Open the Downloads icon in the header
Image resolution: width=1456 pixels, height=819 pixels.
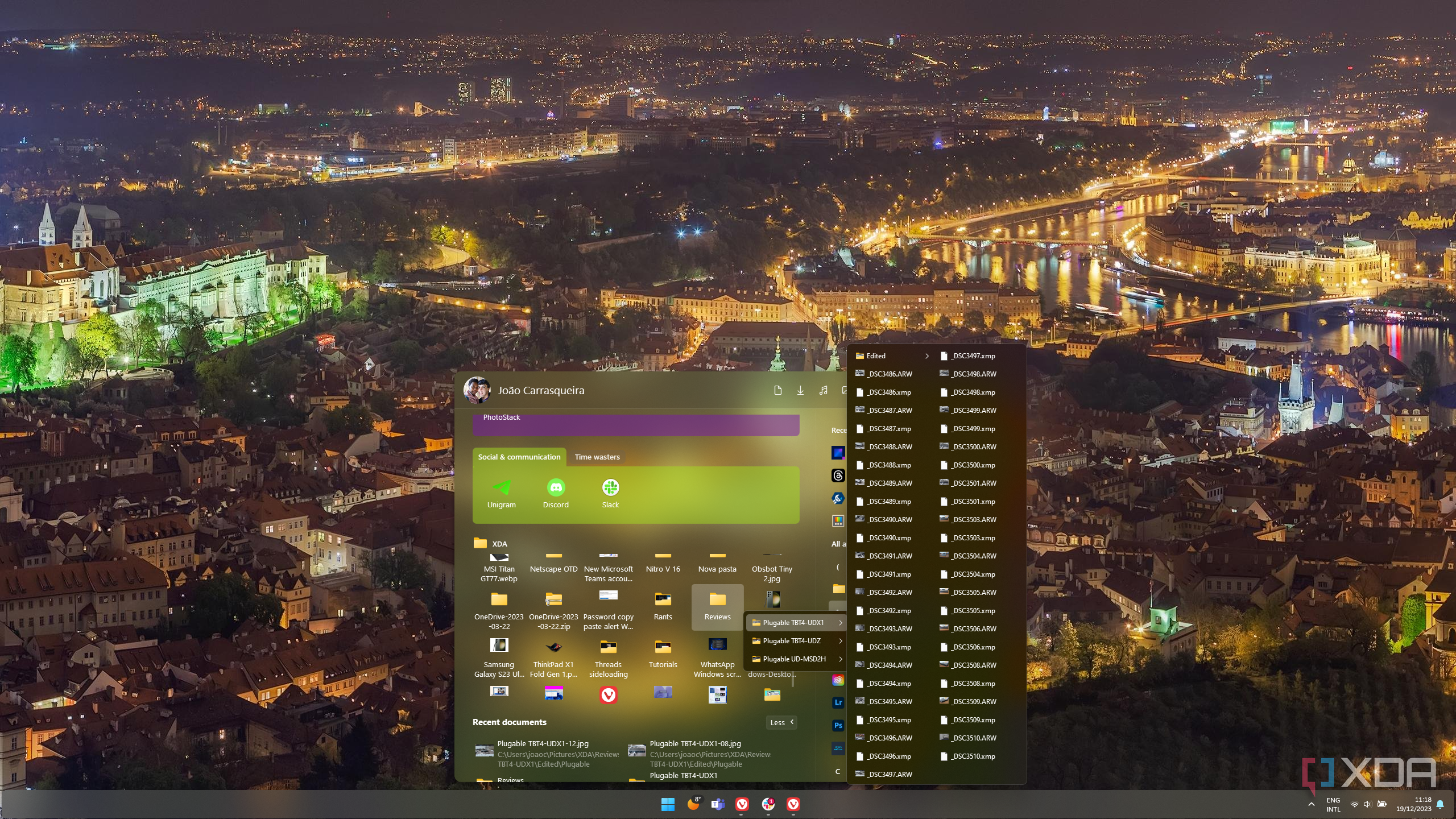click(800, 390)
